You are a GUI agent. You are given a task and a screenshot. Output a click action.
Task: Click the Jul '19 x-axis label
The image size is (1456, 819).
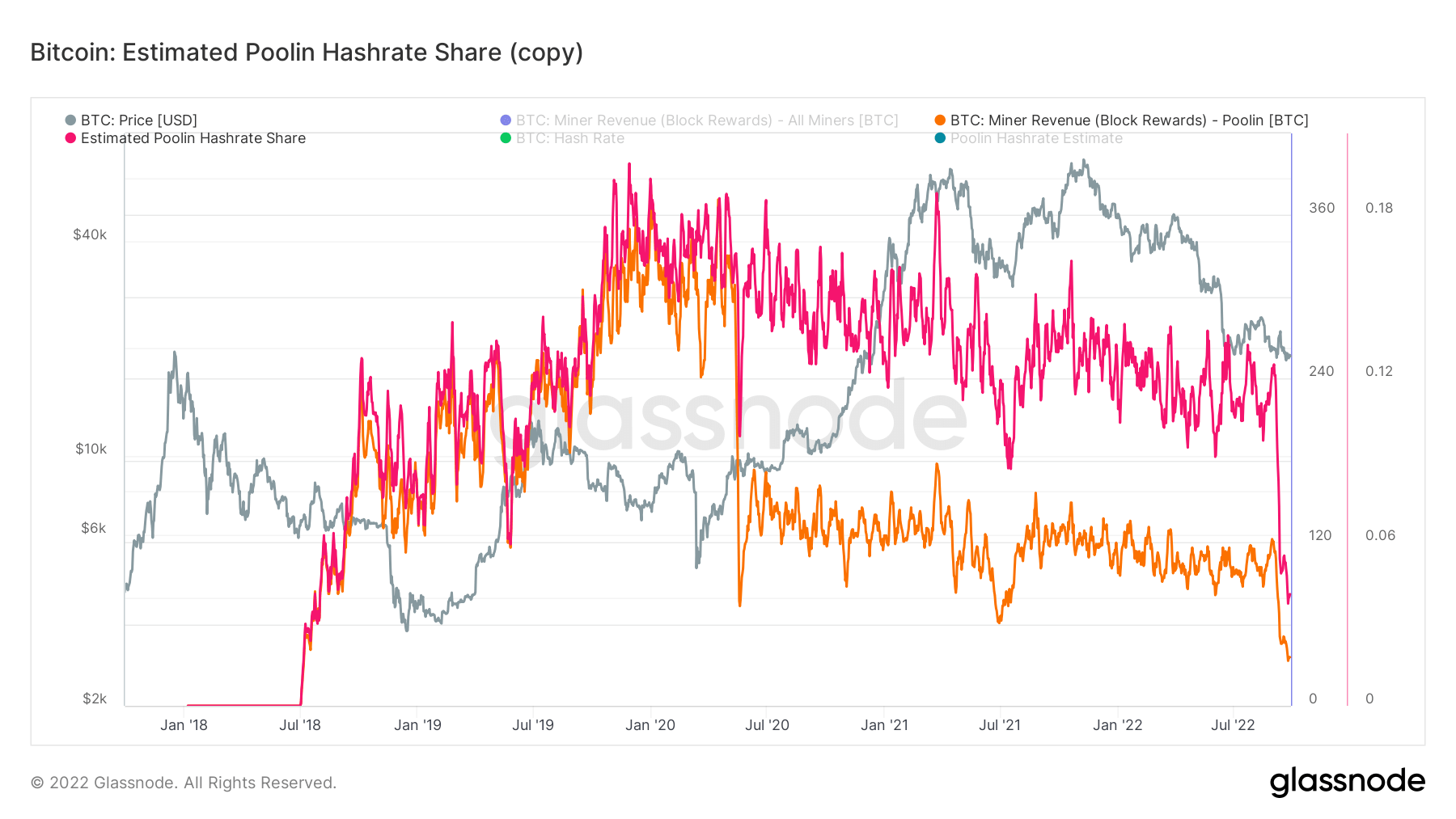533,725
